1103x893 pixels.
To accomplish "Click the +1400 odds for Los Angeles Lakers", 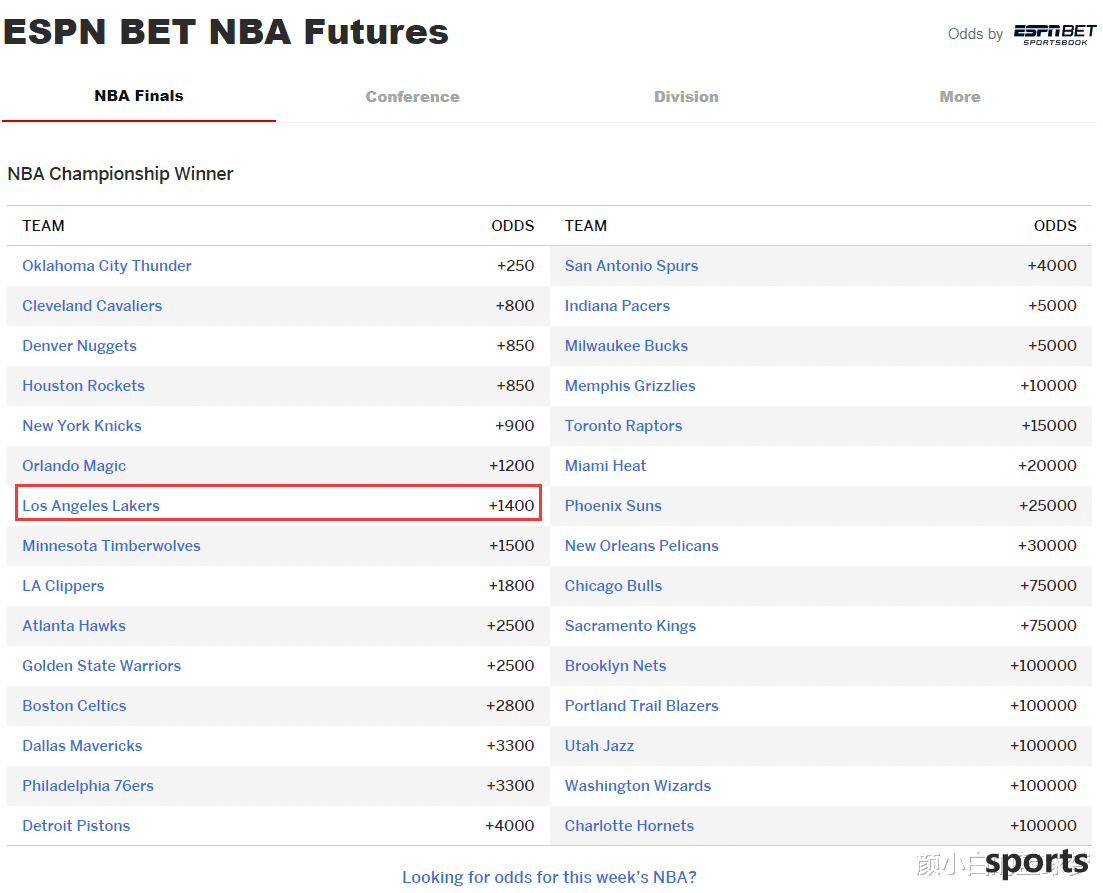I will tap(512, 506).
